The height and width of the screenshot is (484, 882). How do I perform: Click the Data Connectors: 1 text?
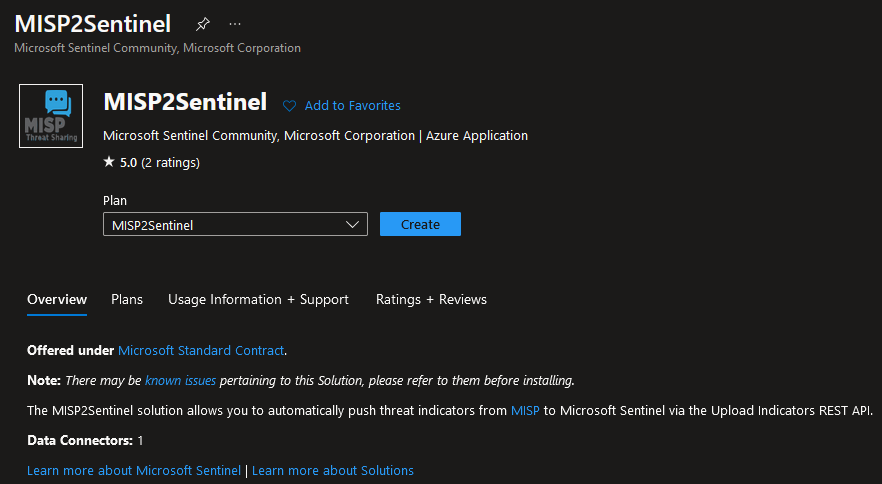85,440
